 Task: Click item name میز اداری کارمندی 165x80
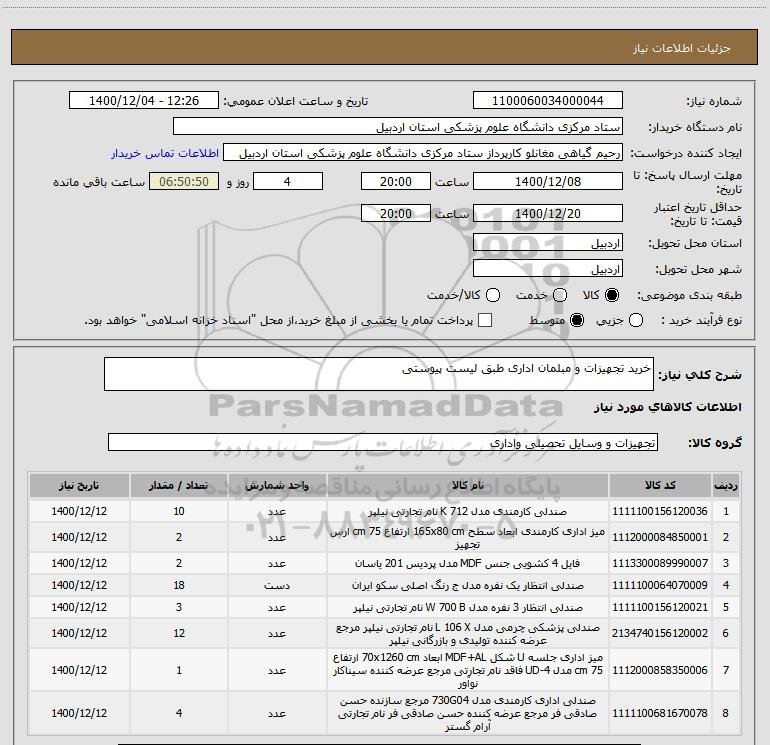pyautogui.click(x=468, y=538)
